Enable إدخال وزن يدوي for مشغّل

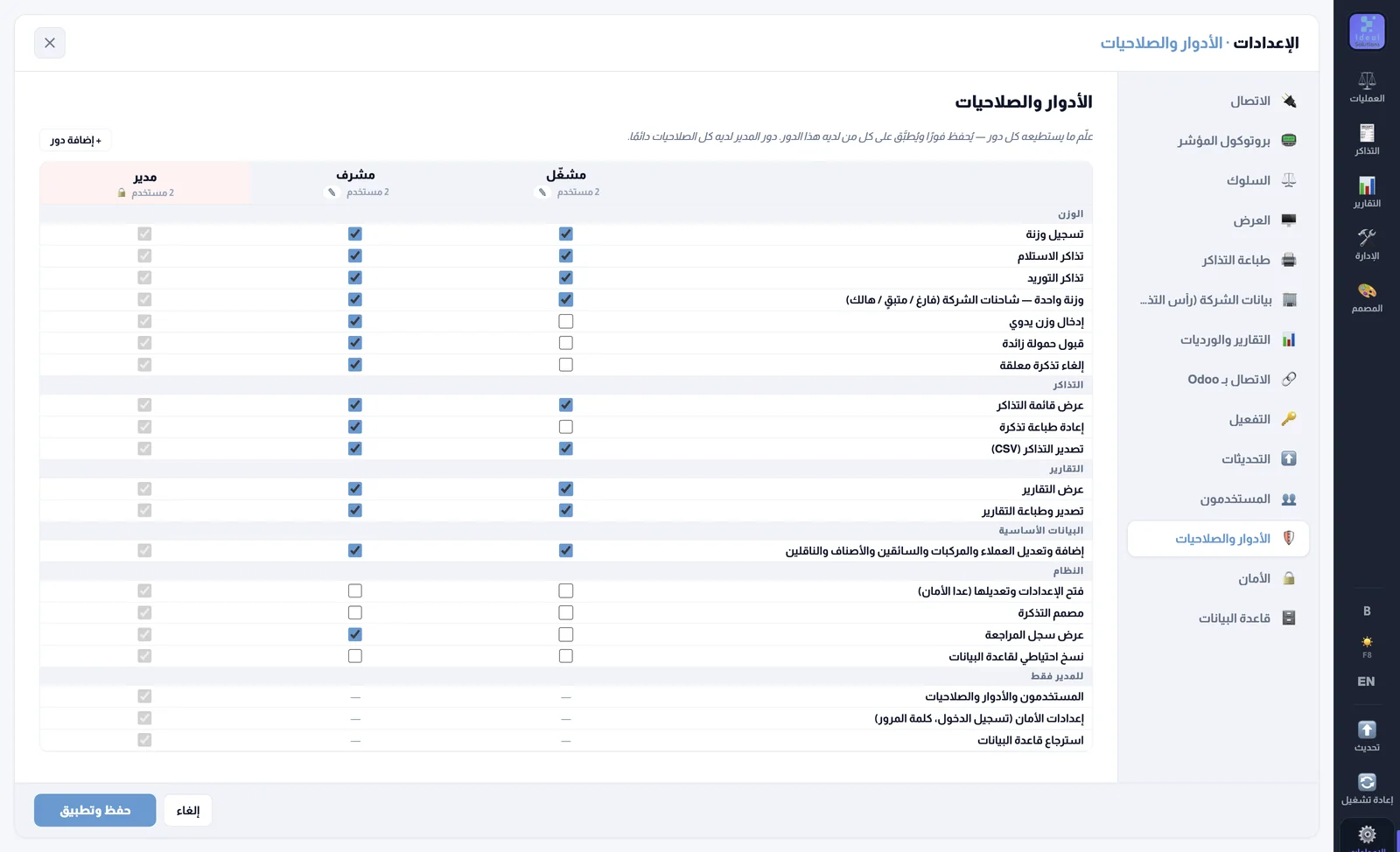[566, 321]
